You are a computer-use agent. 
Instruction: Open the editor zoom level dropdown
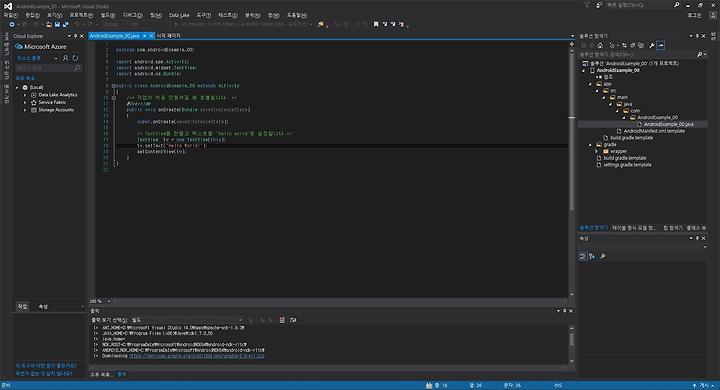tap(109, 301)
